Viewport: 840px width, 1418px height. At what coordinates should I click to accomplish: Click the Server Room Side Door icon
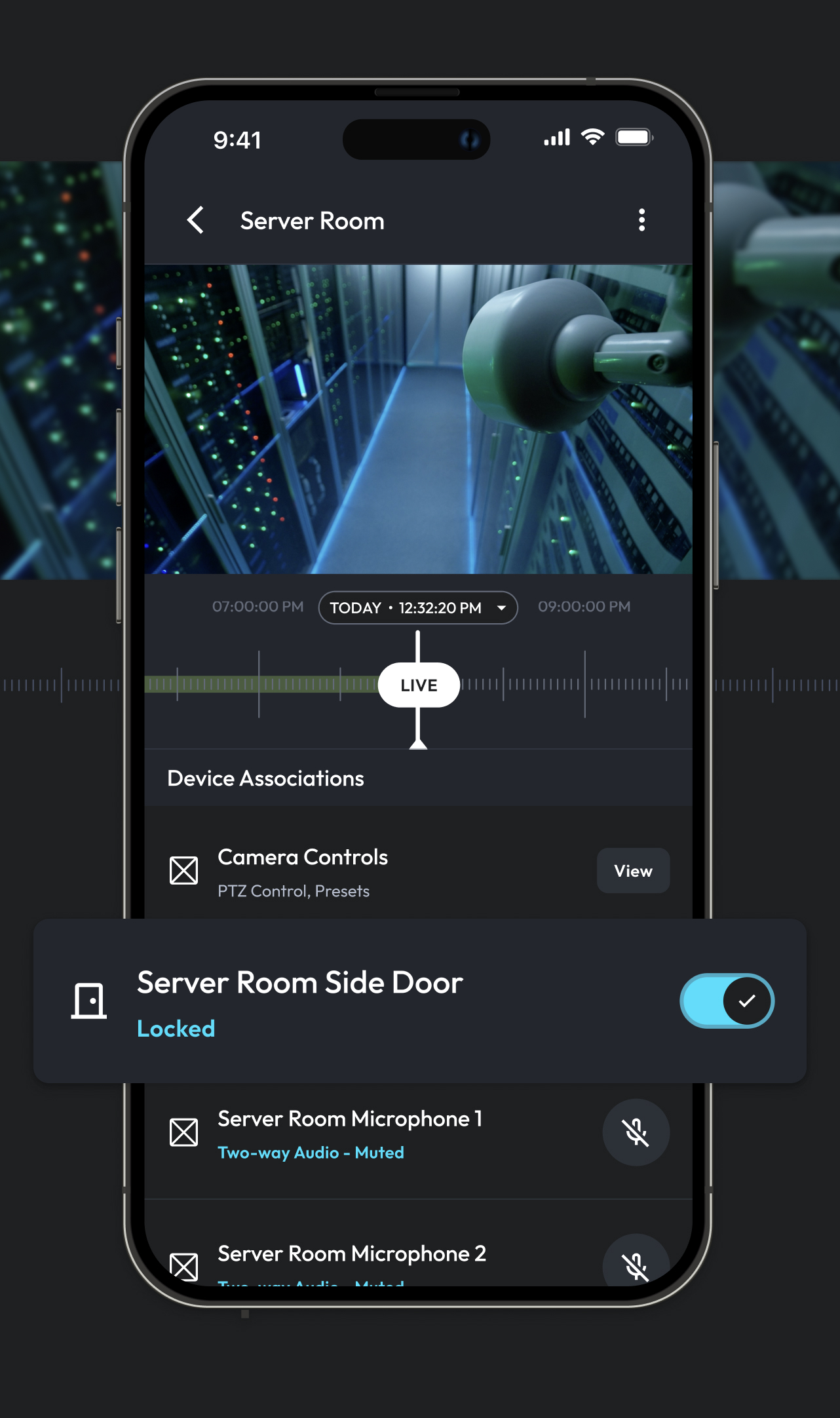point(89,1001)
